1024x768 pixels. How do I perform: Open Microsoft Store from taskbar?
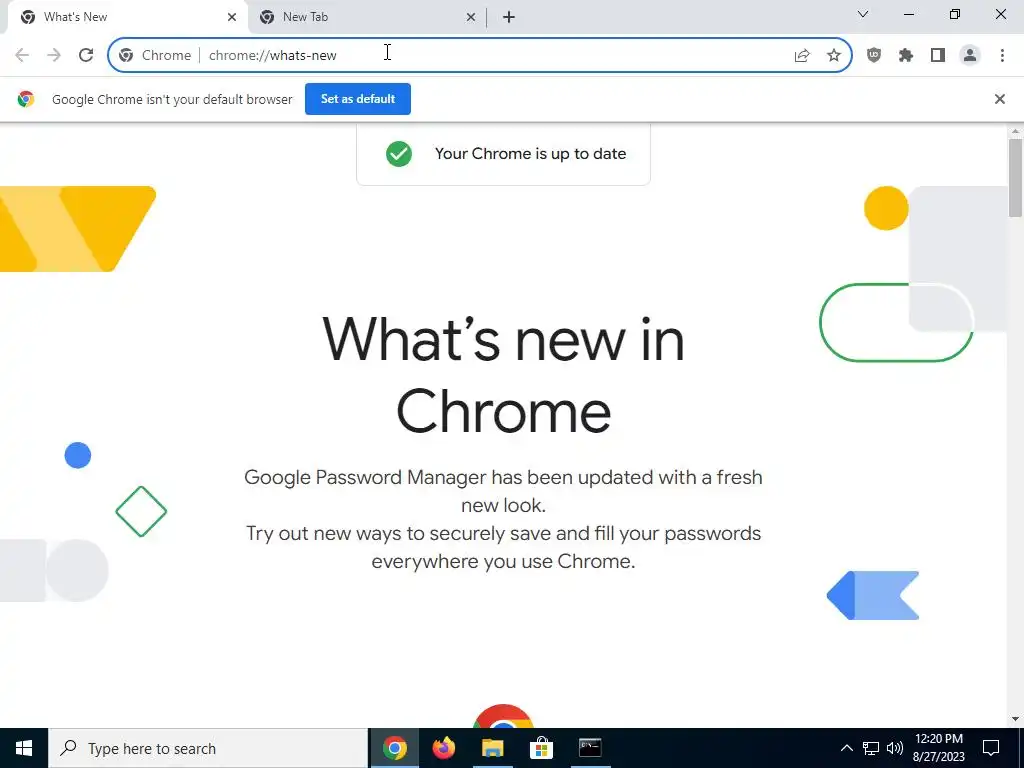[x=541, y=748]
